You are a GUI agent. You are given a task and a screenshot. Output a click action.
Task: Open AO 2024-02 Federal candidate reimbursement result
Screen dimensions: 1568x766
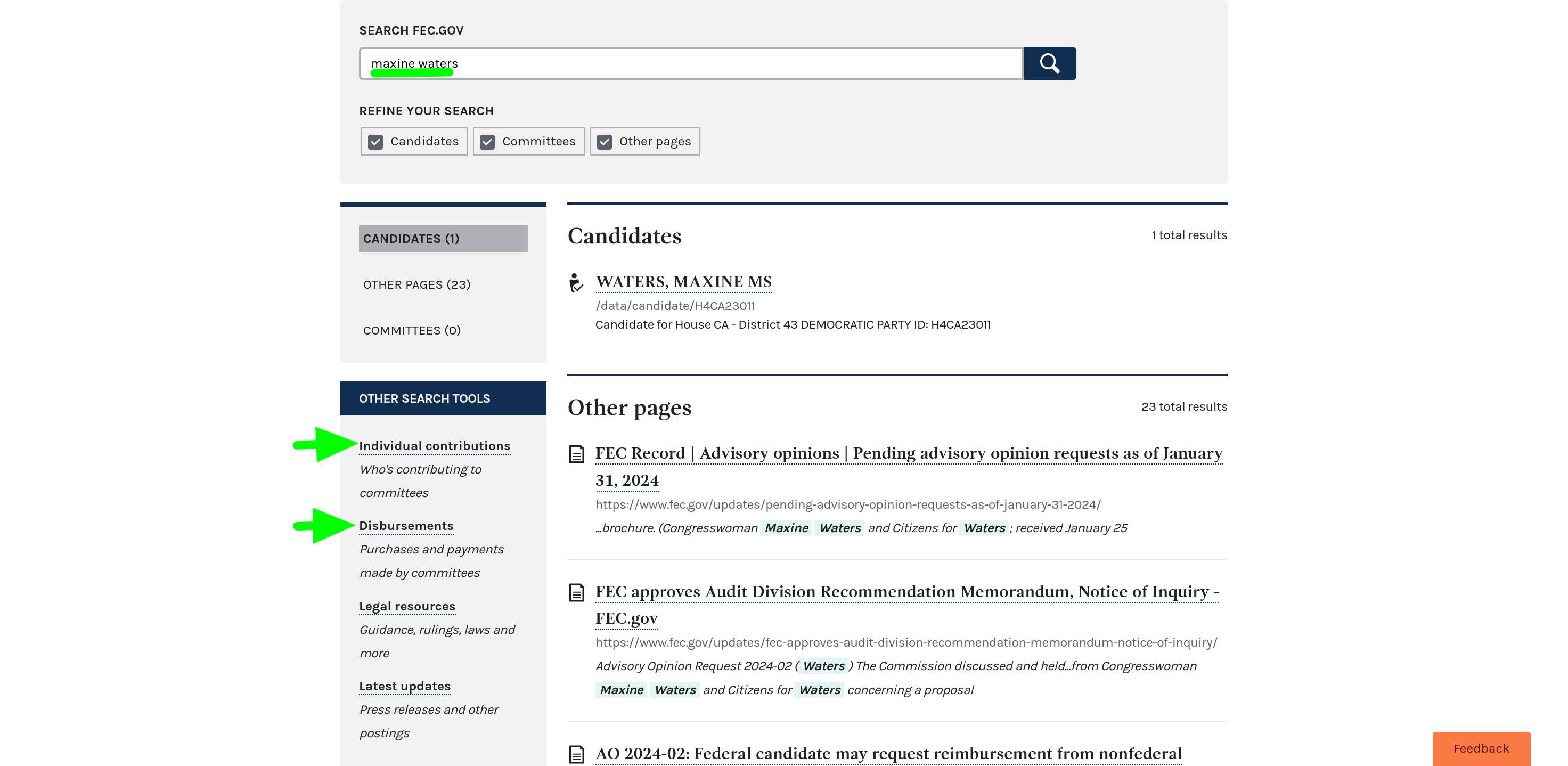[889, 754]
